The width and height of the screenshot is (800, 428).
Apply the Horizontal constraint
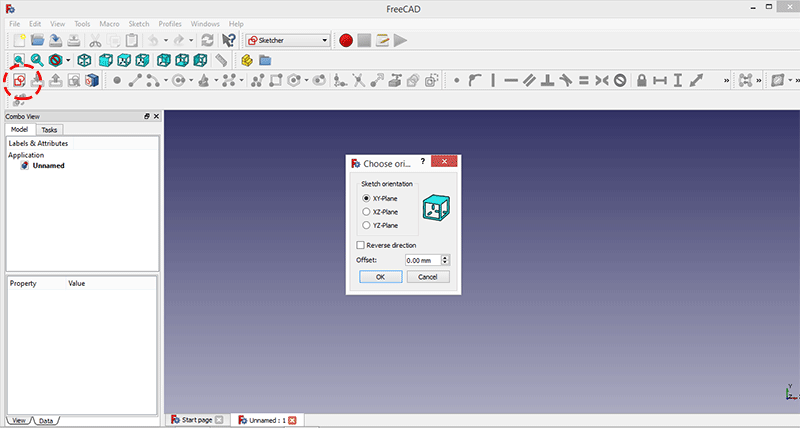[x=511, y=80]
